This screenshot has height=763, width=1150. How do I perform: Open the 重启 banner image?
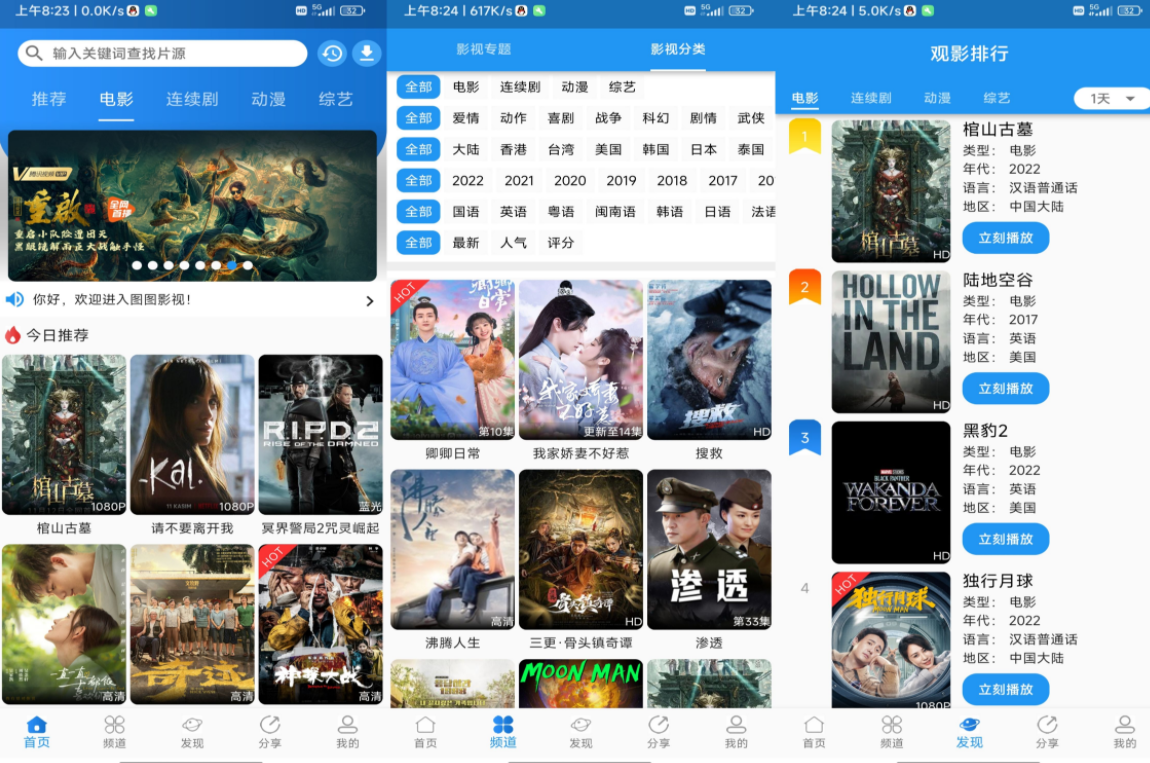point(192,205)
